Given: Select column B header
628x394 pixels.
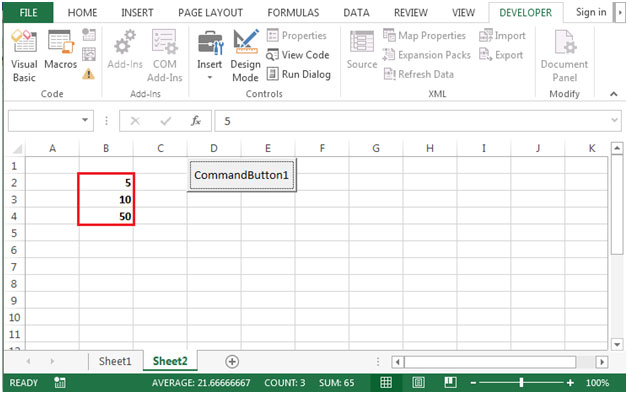Looking at the screenshot, I should click(106, 149).
